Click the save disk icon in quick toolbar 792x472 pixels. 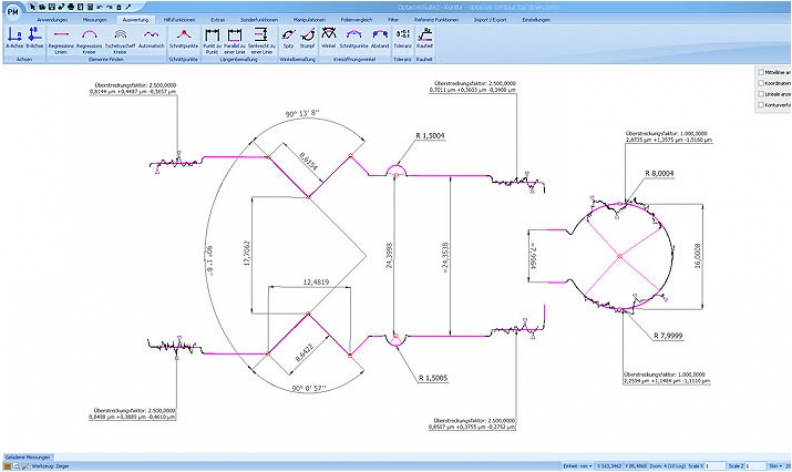52,7
